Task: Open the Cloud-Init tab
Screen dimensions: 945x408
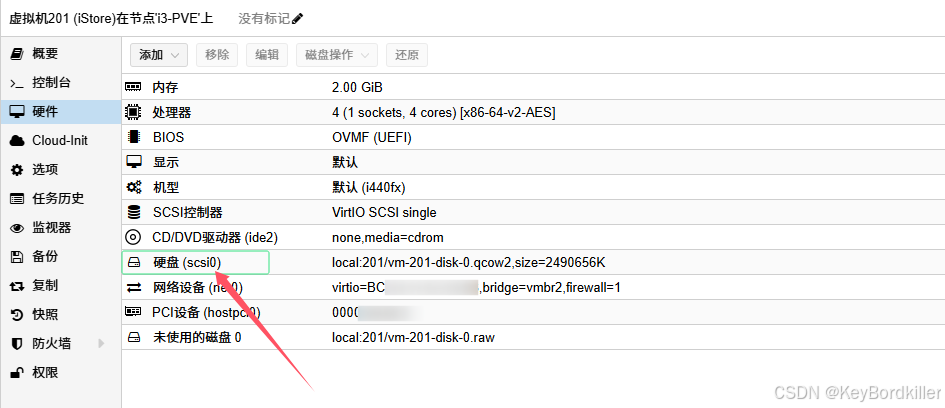Action: click(60, 140)
